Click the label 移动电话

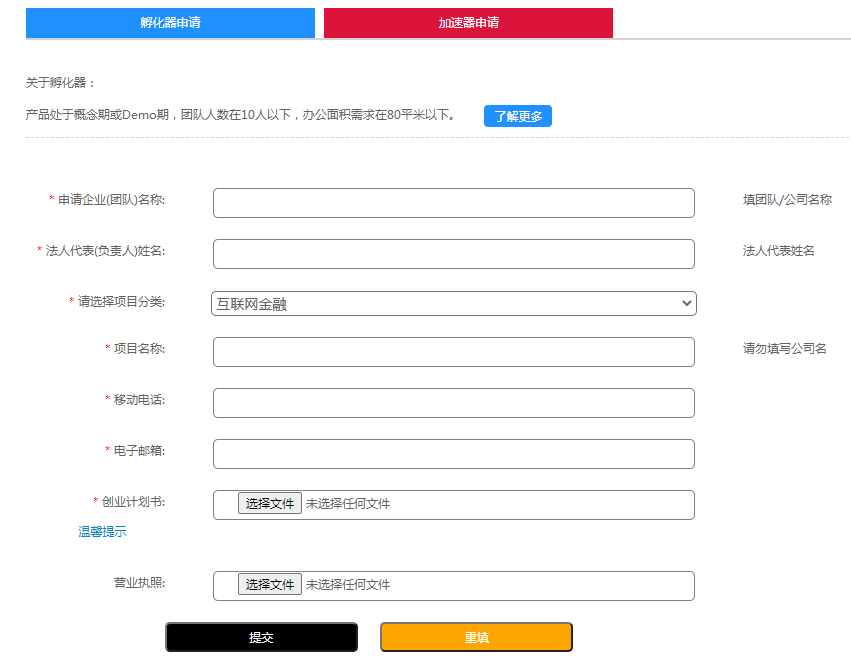click(x=139, y=399)
